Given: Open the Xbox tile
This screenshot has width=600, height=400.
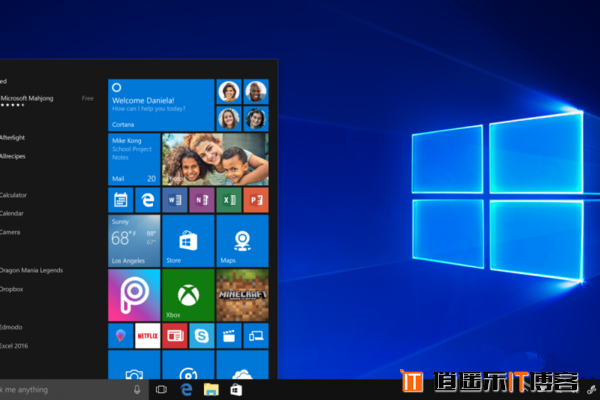Looking at the screenshot, I should point(188,295).
